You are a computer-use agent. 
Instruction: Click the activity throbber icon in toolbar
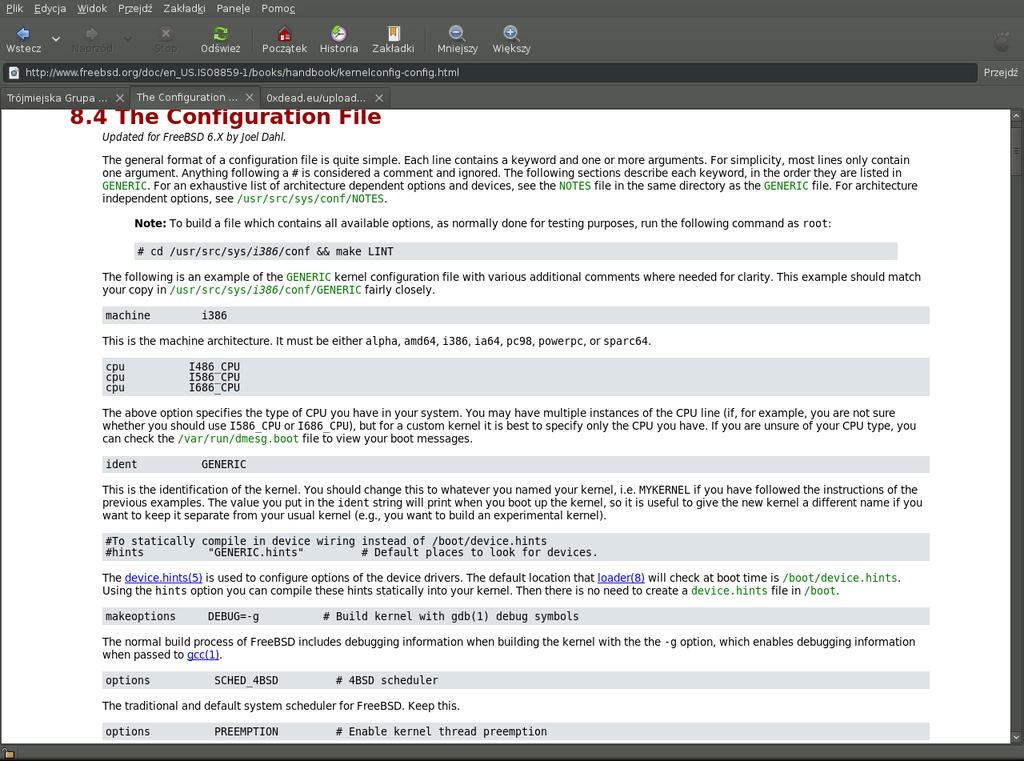coord(1001,41)
